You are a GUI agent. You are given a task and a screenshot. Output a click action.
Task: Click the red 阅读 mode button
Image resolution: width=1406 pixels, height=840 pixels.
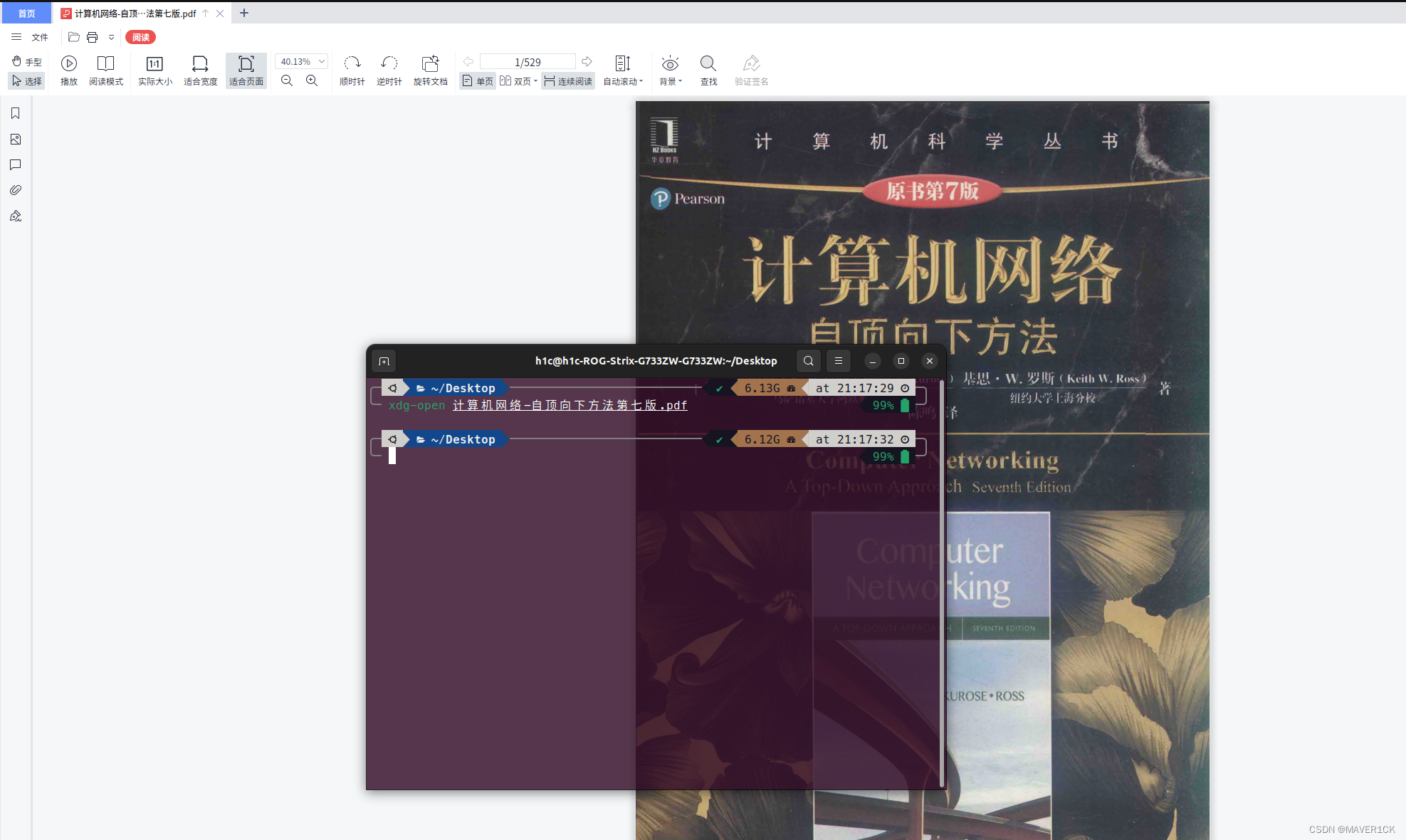click(140, 37)
